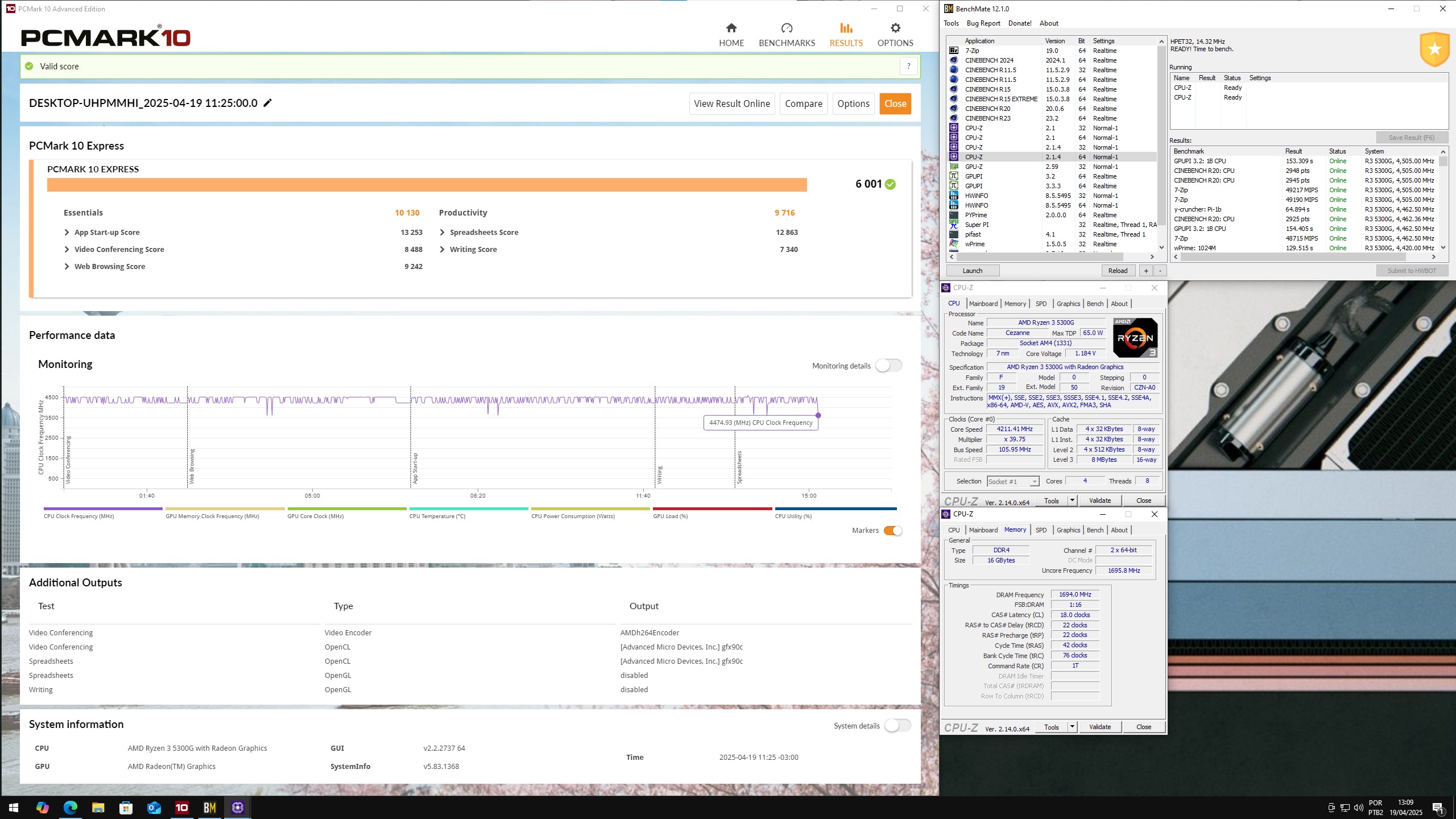Open Outlook from the taskbar

click(x=154, y=807)
